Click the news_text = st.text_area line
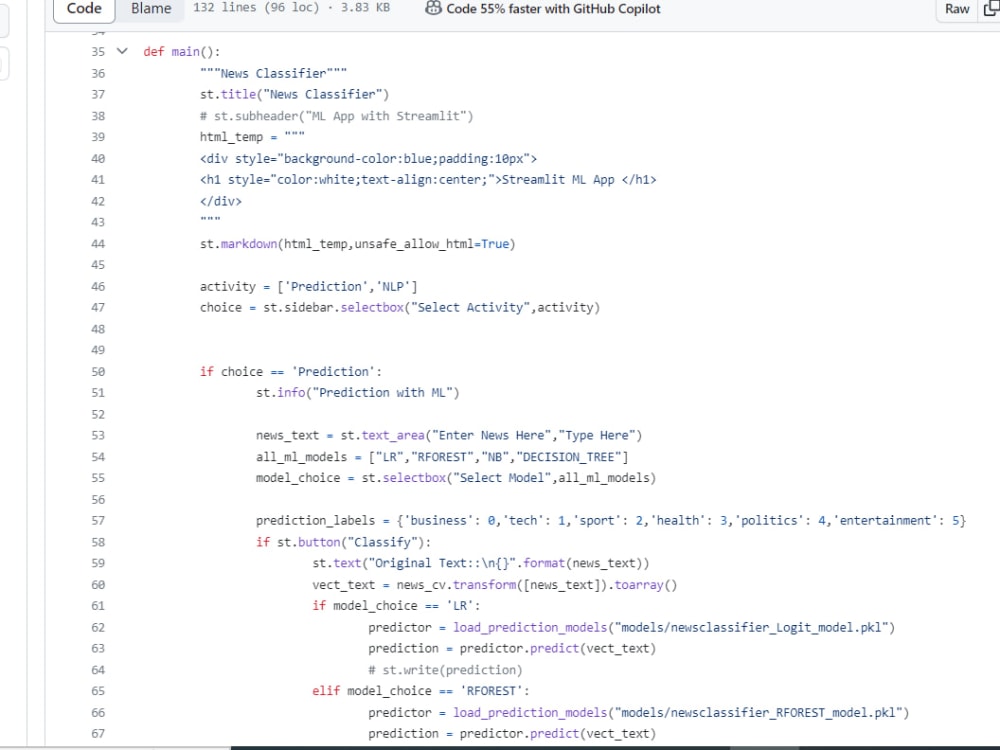 coord(449,436)
